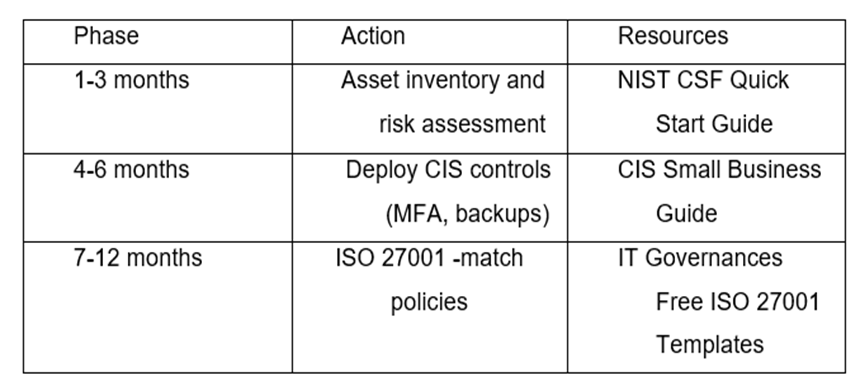
Task: Click the IT Governances resource text
Action: click(x=700, y=258)
